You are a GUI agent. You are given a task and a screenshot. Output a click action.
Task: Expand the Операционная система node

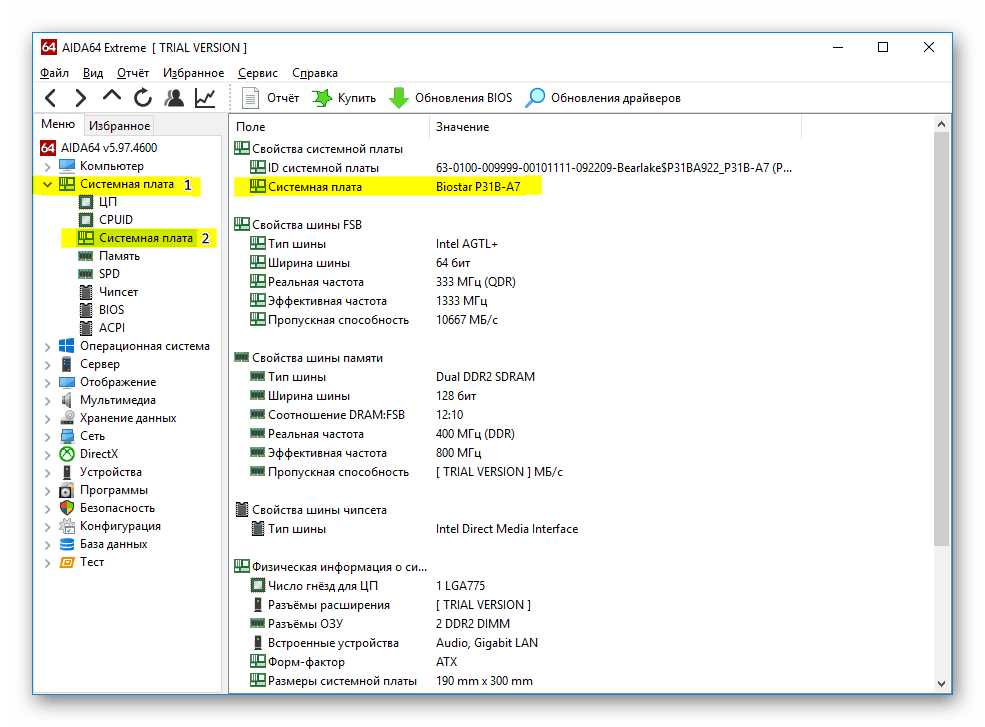point(48,347)
